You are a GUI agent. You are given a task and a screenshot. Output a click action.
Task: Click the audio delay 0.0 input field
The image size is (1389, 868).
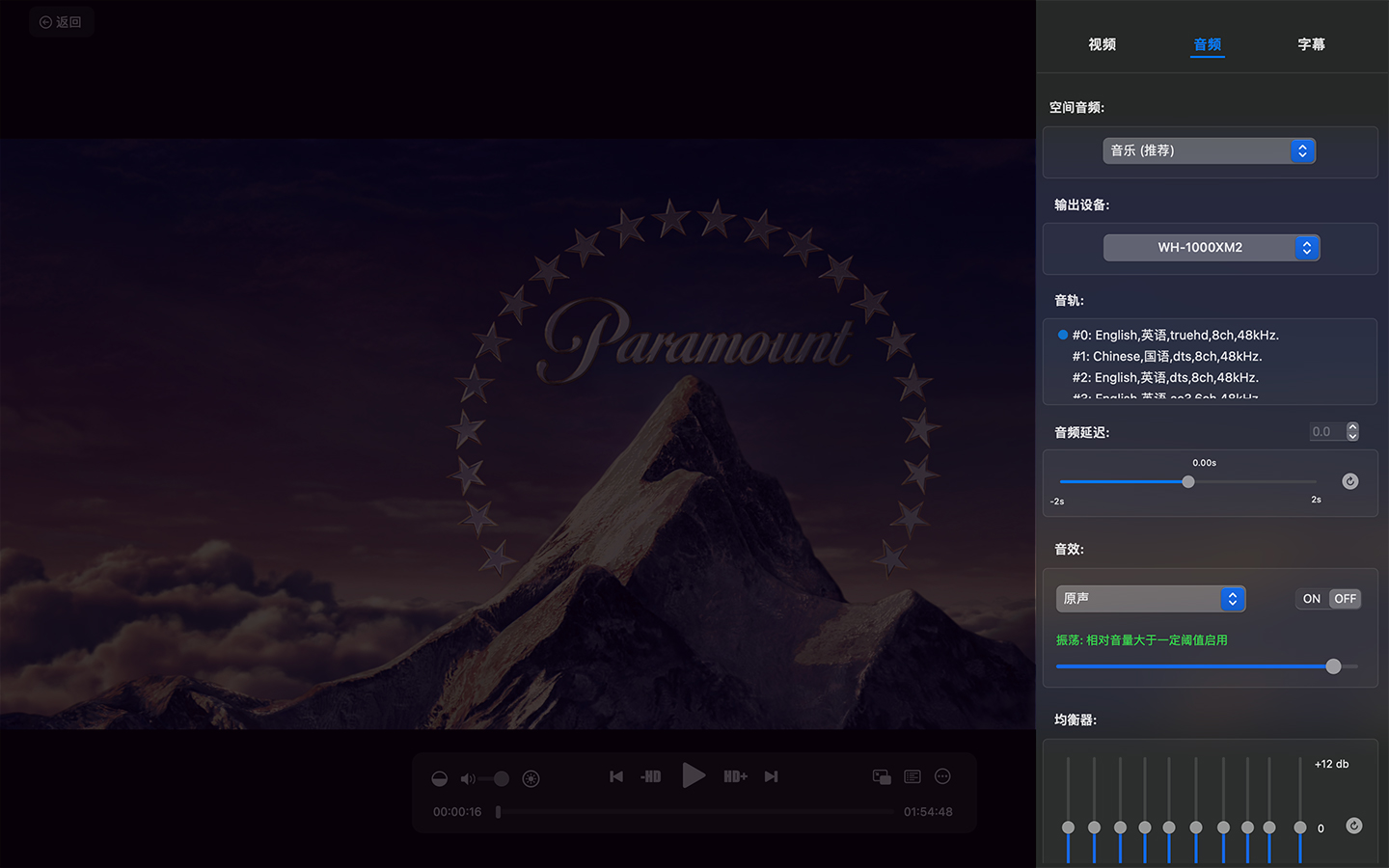1327,432
